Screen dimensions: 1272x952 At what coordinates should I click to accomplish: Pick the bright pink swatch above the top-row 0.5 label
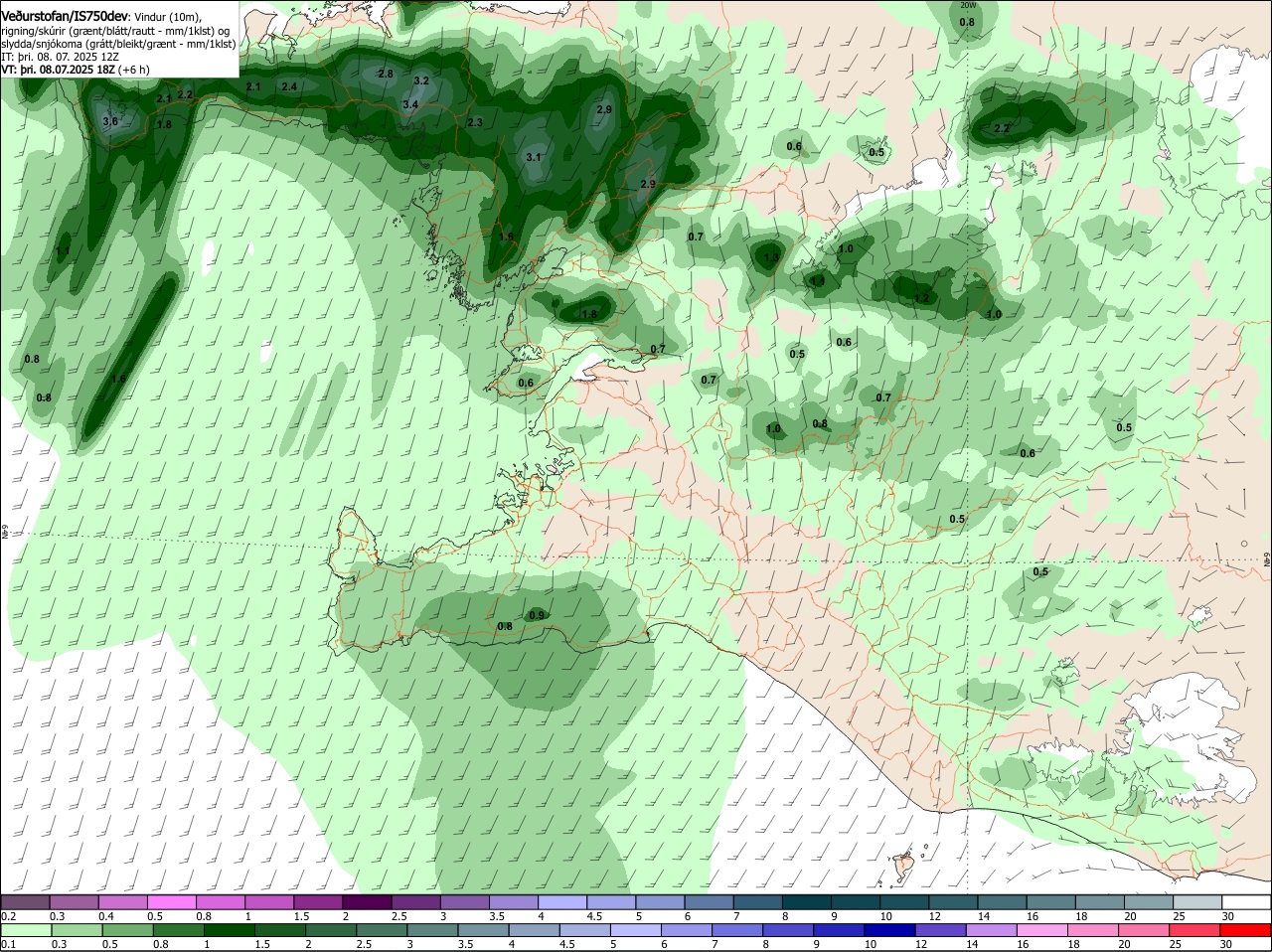tap(171, 902)
